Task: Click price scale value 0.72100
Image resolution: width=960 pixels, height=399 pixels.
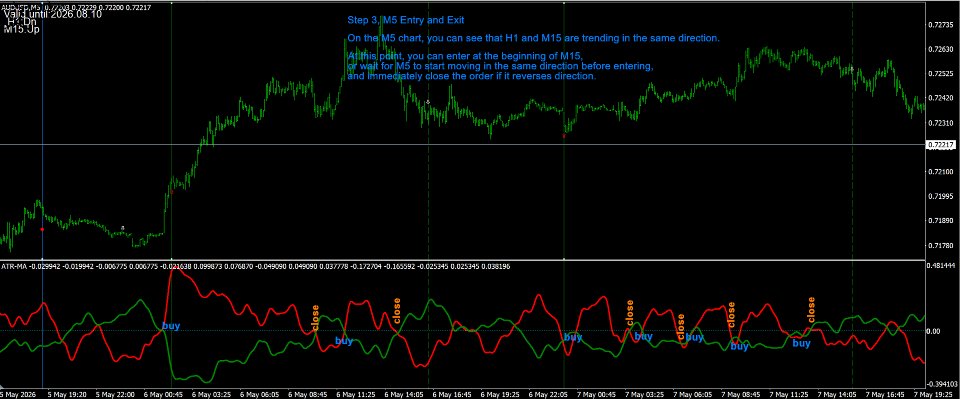Action: (940, 173)
